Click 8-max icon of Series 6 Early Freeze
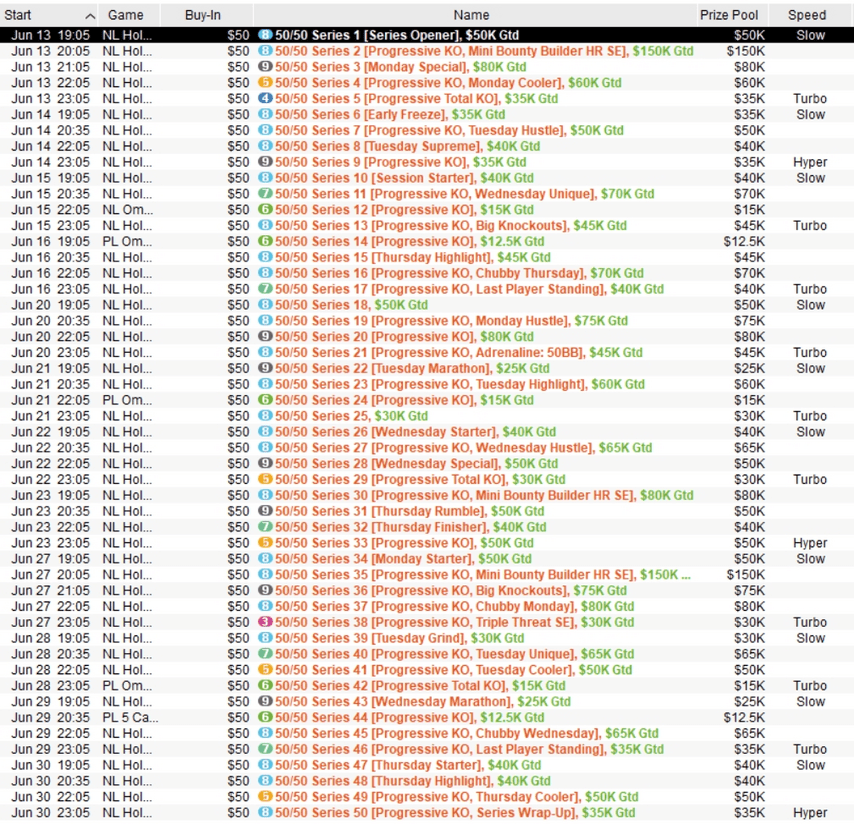 [265, 114]
